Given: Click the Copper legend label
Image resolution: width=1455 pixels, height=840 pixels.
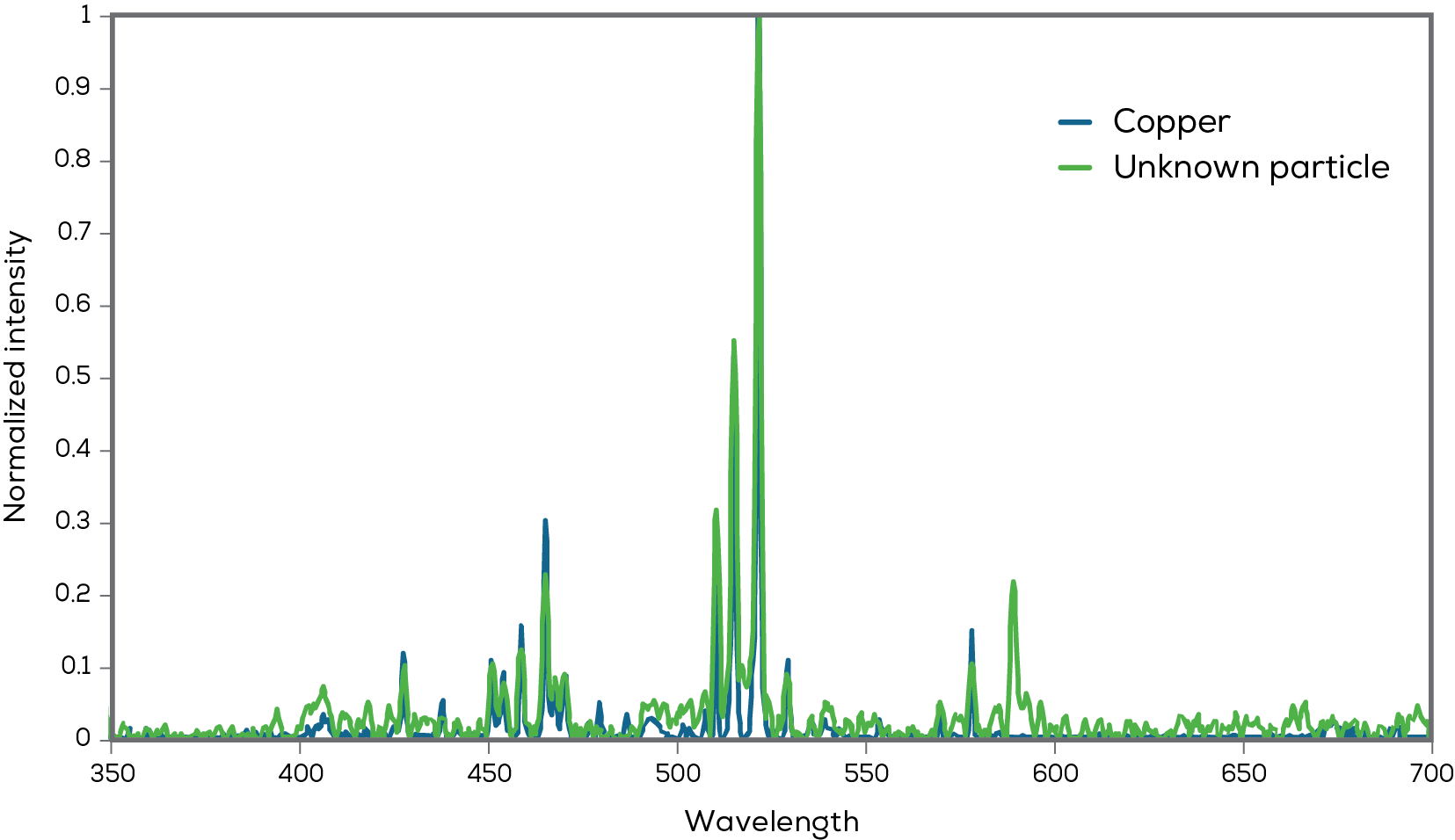Looking at the screenshot, I should (x=1171, y=121).
